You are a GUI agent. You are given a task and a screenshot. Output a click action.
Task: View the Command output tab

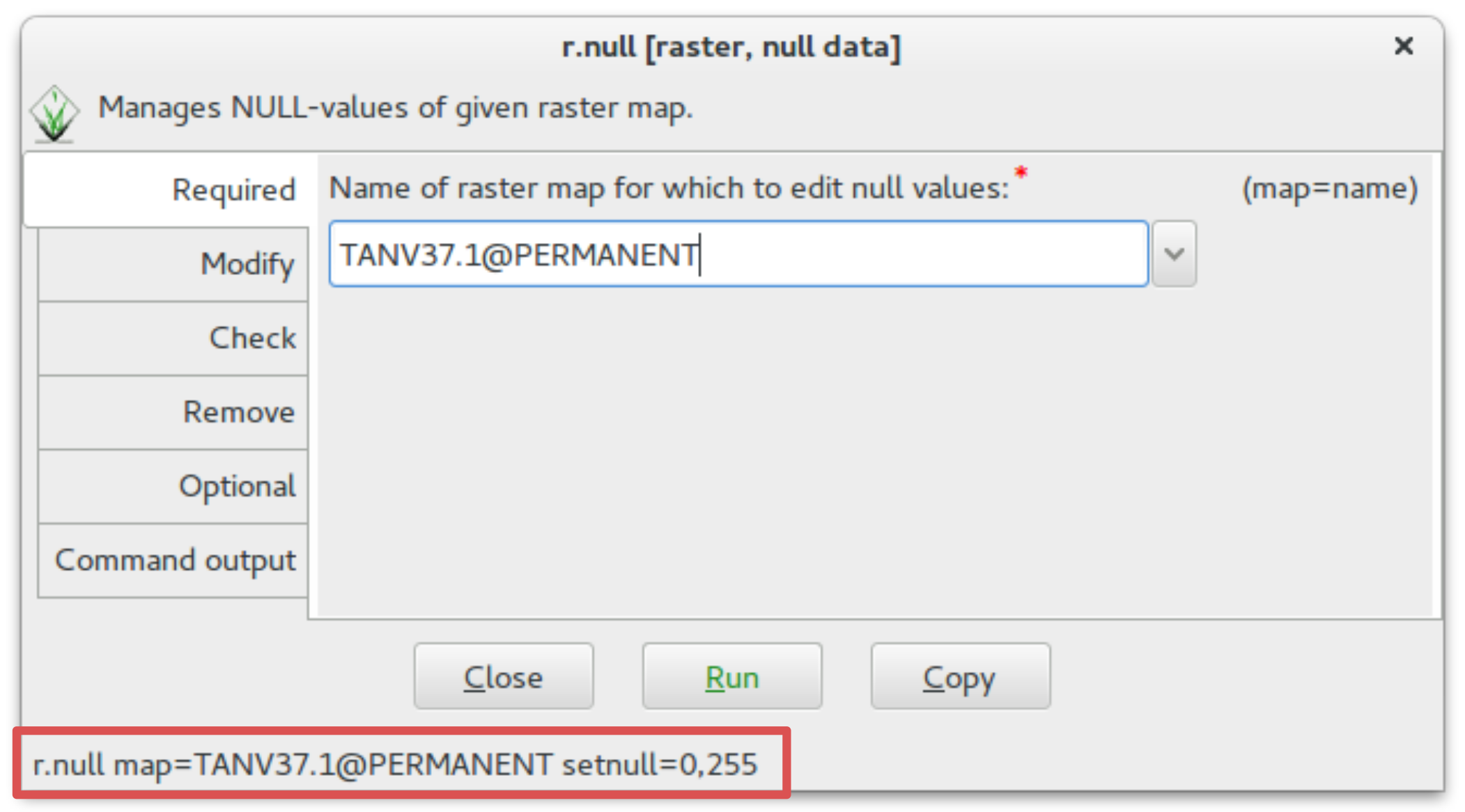[x=173, y=560]
